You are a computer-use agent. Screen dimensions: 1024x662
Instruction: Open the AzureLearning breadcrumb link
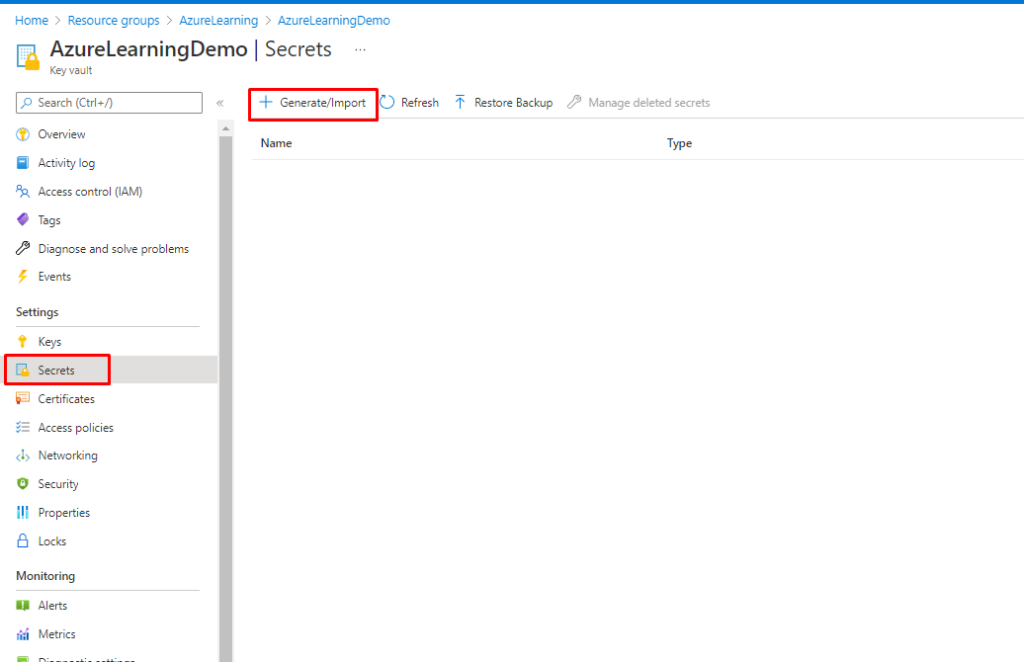(x=219, y=21)
